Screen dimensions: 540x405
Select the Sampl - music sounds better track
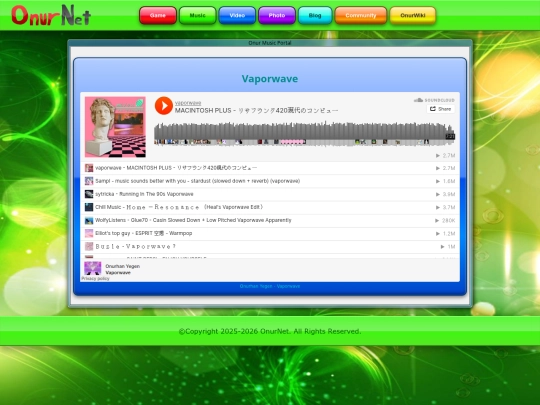[x=270, y=181]
